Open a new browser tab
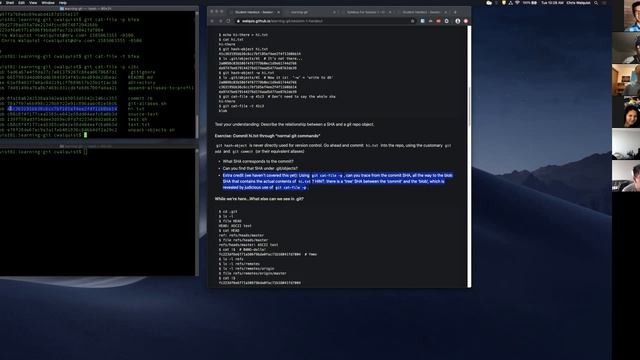 pos(455,12)
